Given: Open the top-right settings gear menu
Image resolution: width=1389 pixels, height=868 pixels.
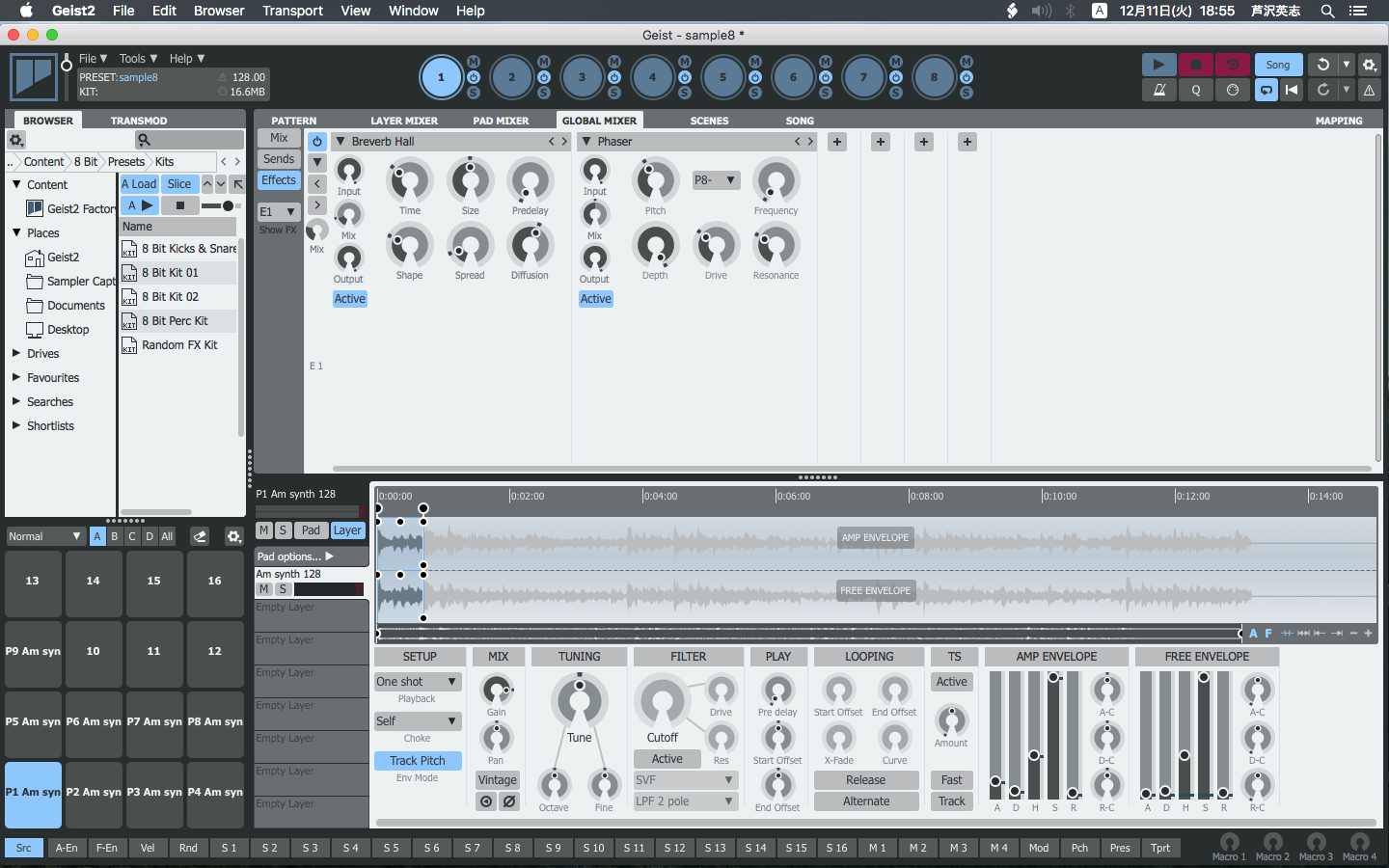Looking at the screenshot, I should tap(1369, 65).
